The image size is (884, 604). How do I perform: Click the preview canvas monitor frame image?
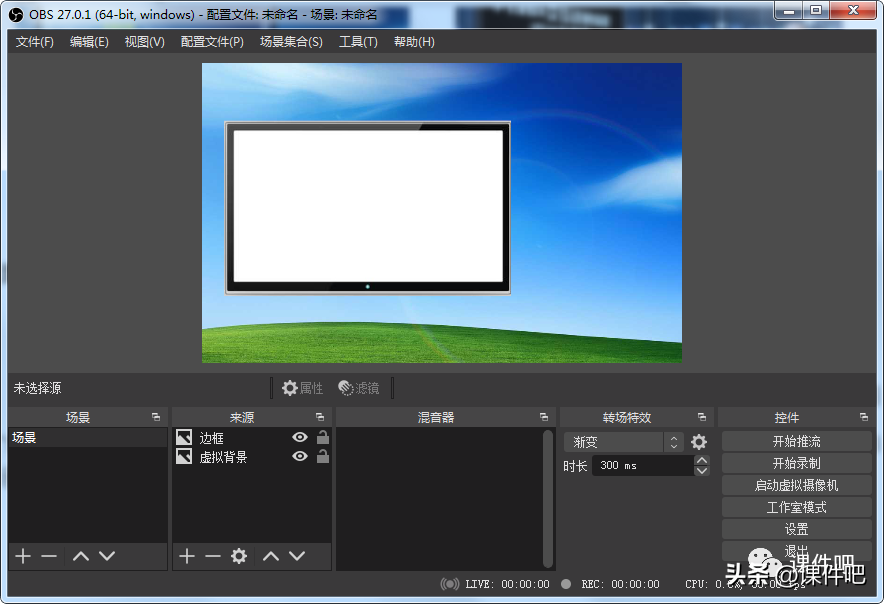(368, 208)
